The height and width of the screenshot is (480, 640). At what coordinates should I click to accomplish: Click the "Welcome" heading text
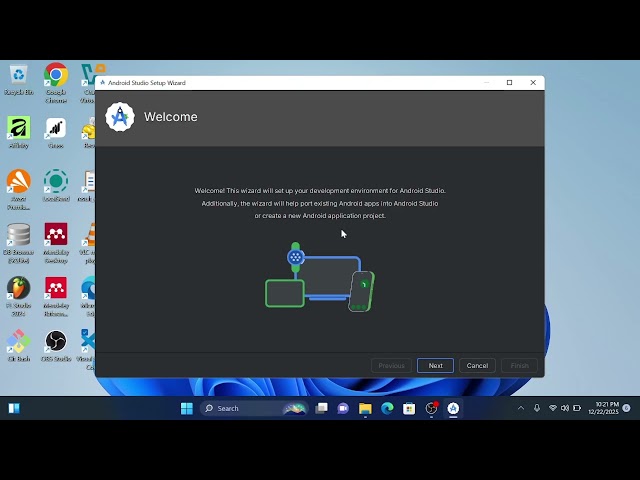pos(171,117)
